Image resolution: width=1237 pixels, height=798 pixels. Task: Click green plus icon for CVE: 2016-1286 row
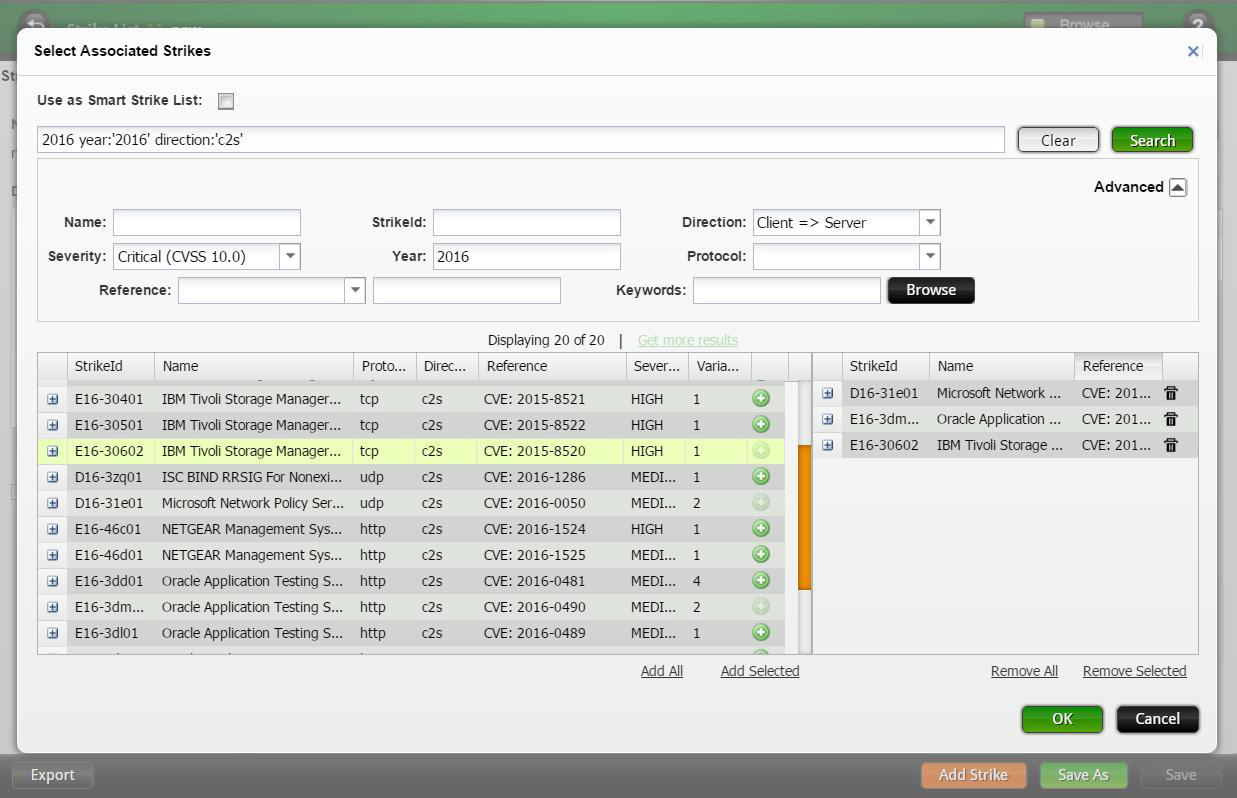[x=761, y=477]
